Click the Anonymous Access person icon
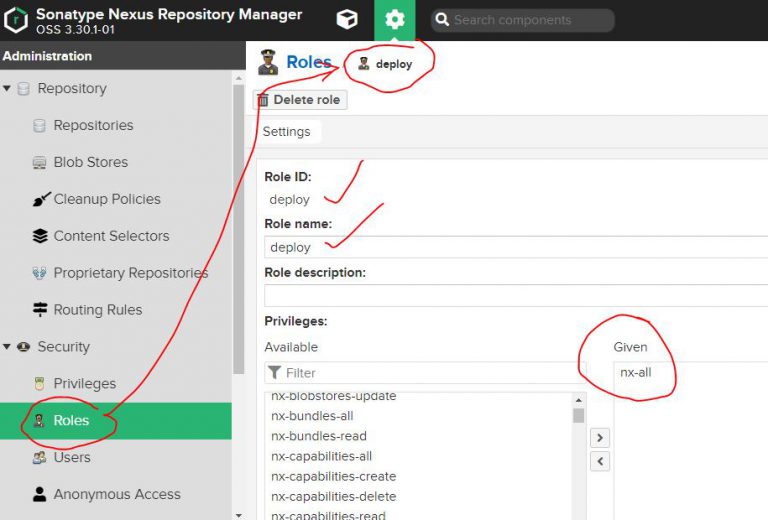 (40, 494)
